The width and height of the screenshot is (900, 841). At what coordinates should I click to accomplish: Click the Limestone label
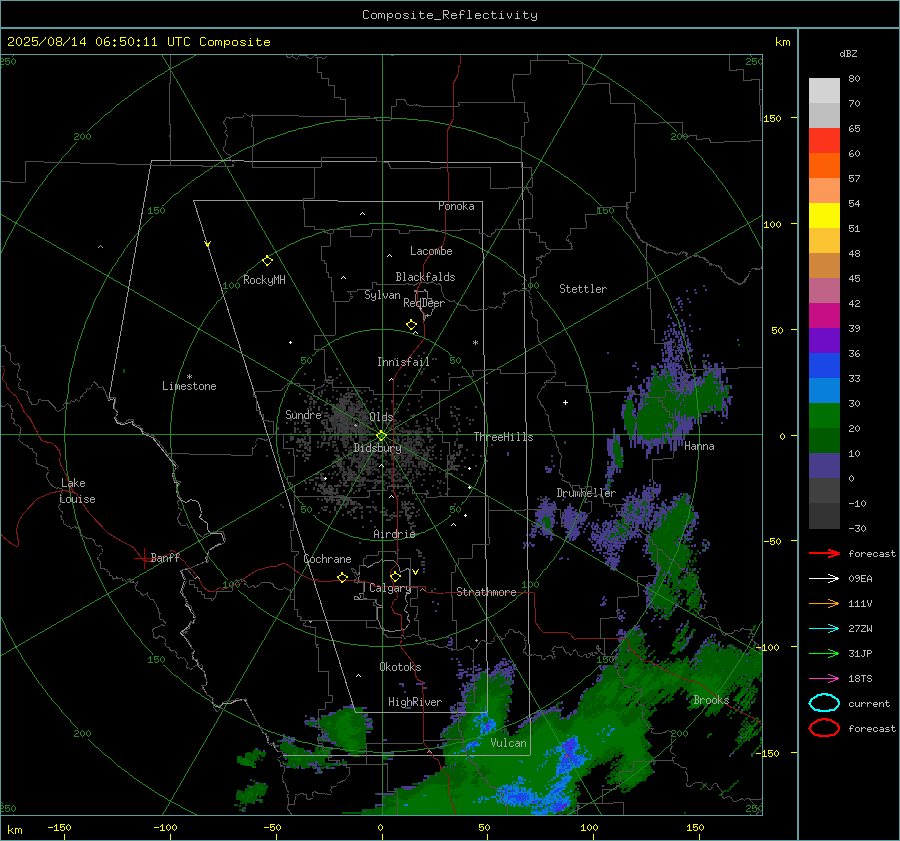point(189,386)
